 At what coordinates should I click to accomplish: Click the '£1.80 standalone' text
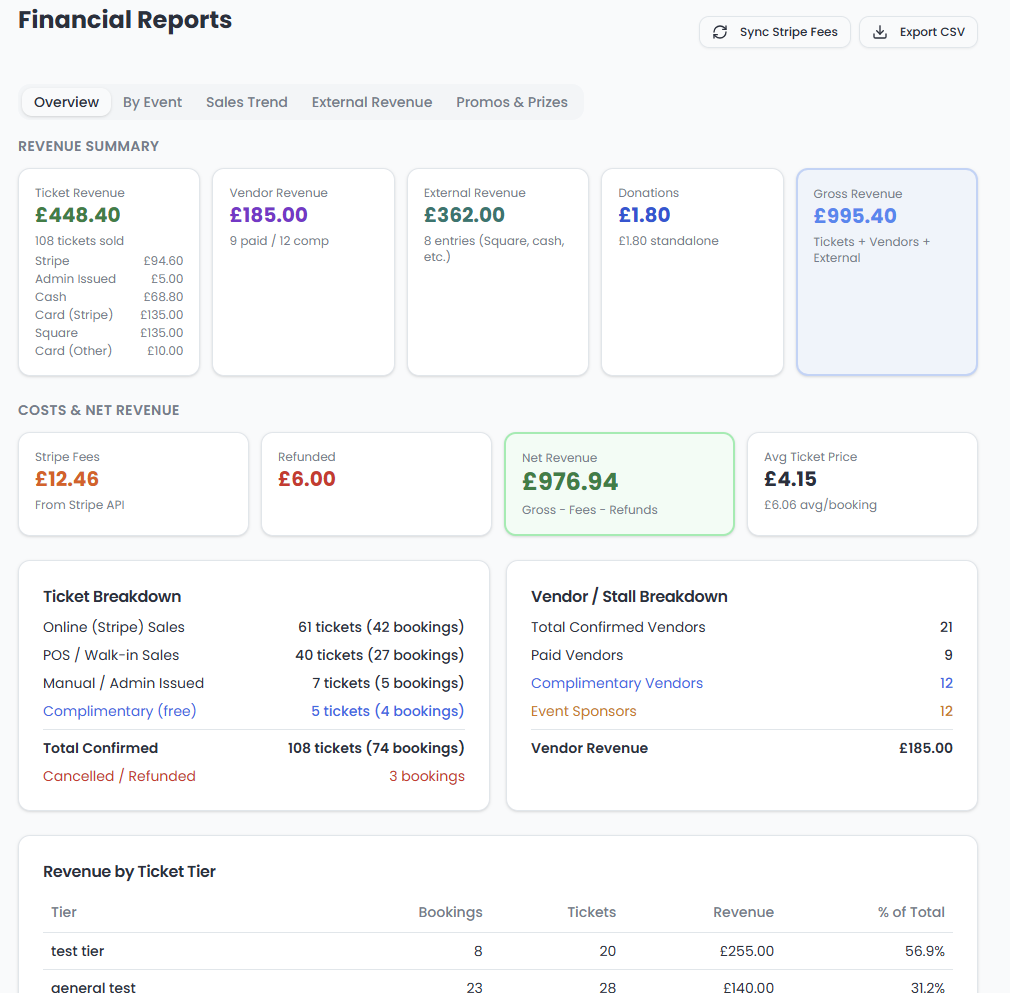pos(668,241)
